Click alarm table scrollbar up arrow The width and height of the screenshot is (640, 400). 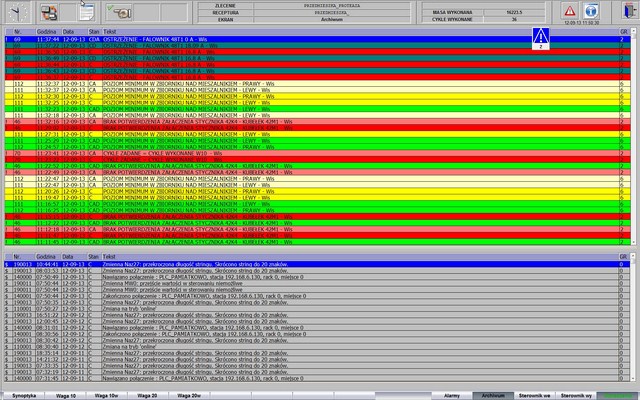click(634, 31)
